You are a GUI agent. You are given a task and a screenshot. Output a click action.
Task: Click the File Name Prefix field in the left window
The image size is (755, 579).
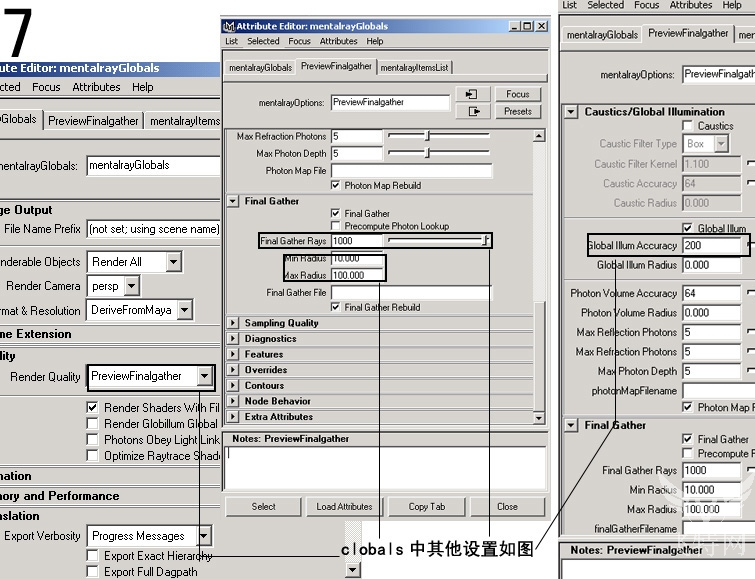(153, 229)
